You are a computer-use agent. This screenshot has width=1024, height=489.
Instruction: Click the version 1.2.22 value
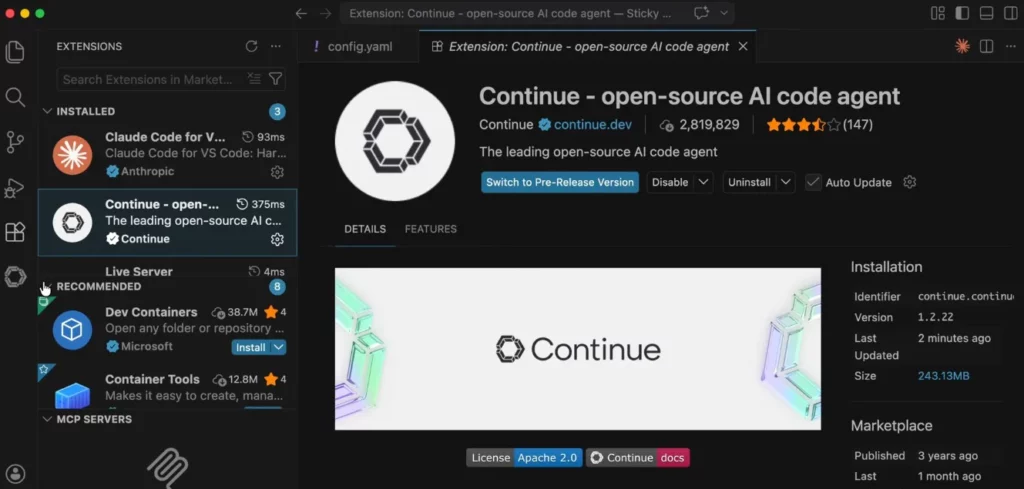[x=935, y=317]
